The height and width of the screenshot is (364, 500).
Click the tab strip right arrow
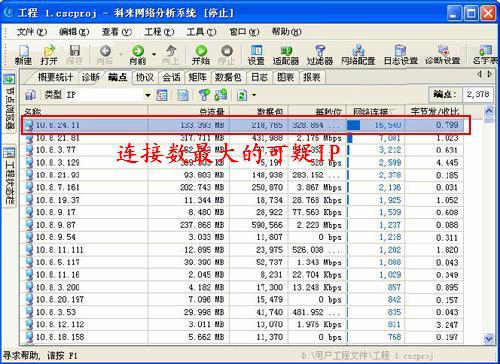click(x=489, y=75)
